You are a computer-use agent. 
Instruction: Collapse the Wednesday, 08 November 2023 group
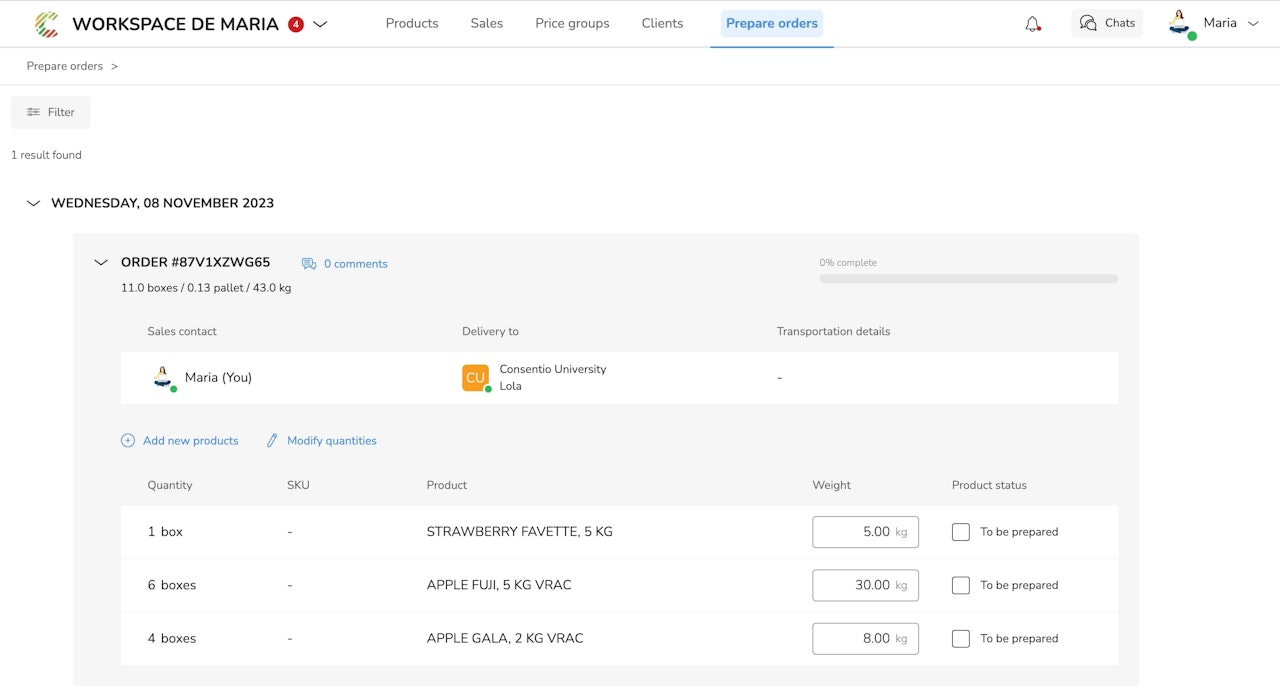tap(33, 203)
